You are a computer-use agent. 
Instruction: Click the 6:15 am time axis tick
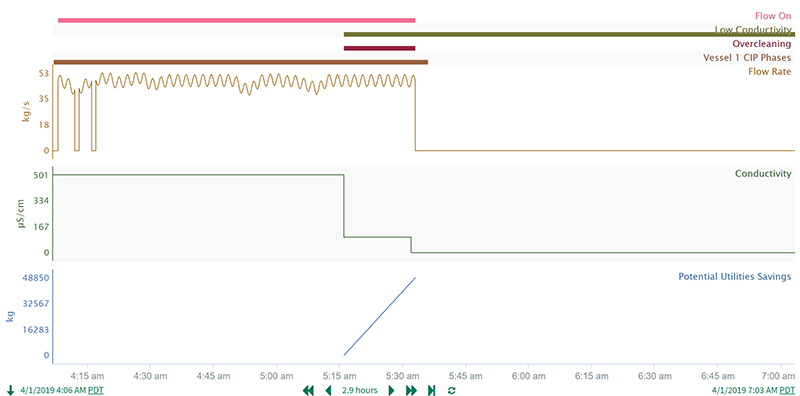(x=591, y=376)
